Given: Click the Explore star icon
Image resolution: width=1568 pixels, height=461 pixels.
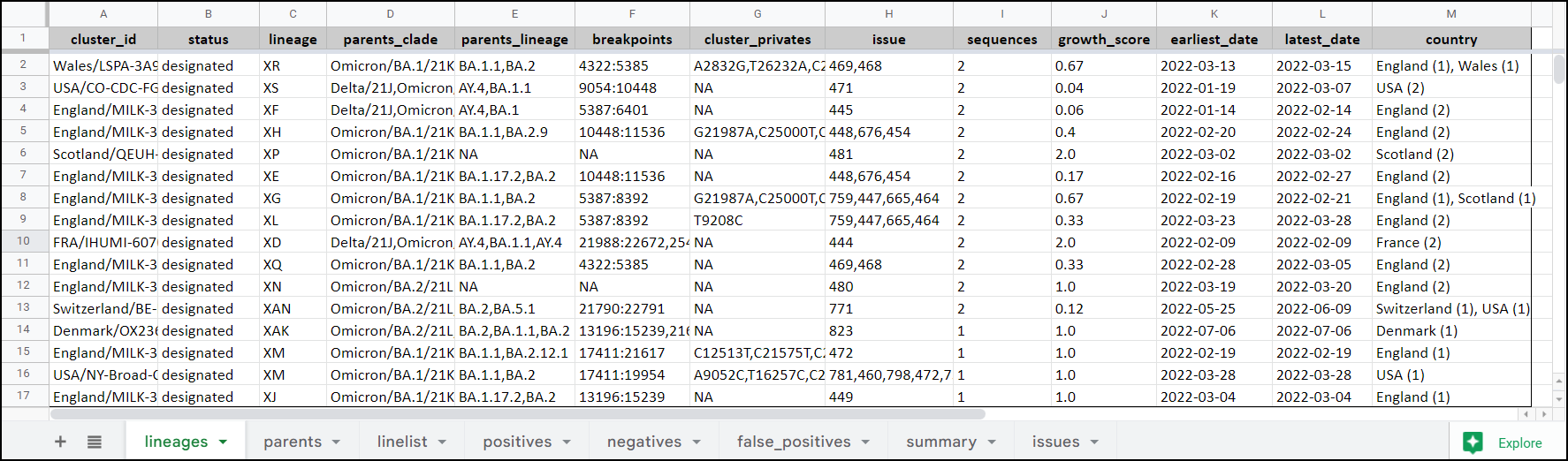Looking at the screenshot, I should pyautogui.click(x=1473, y=442).
